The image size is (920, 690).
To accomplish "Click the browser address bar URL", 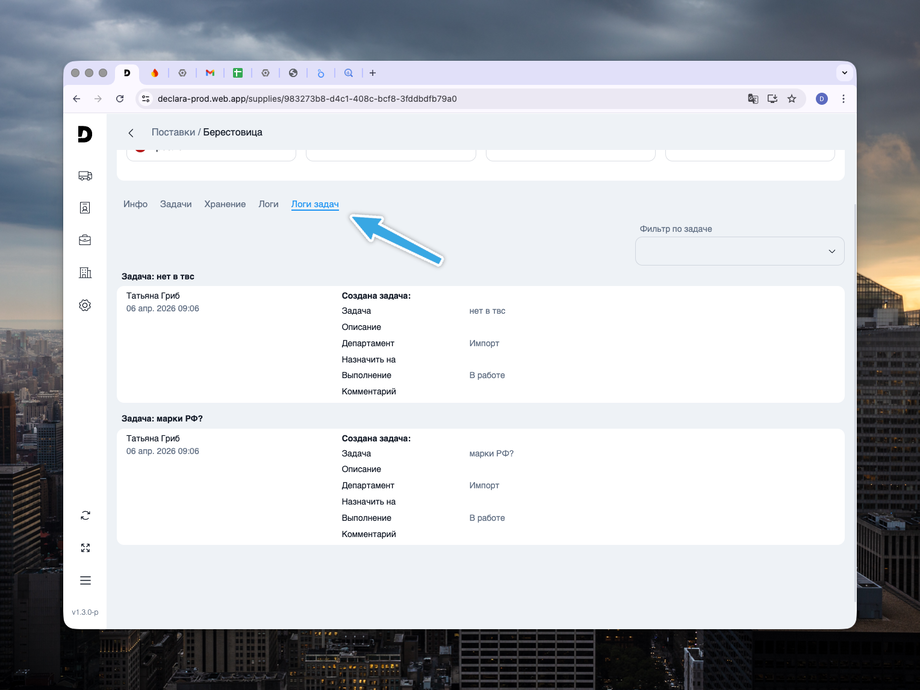I will click(400, 99).
